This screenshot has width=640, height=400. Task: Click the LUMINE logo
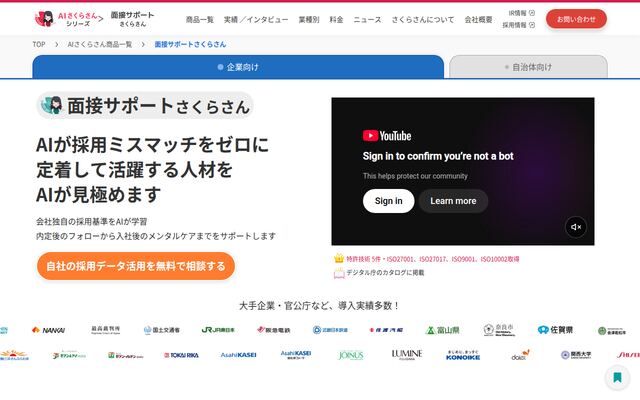click(407, 354)
